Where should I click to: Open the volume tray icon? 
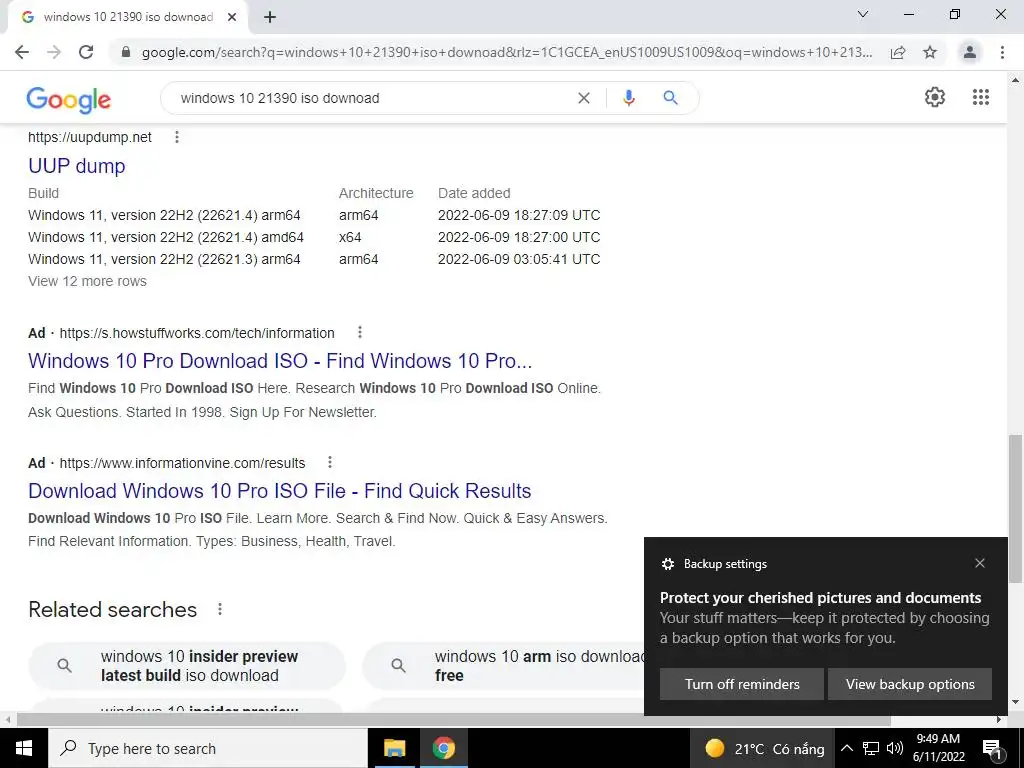point(895,748)
